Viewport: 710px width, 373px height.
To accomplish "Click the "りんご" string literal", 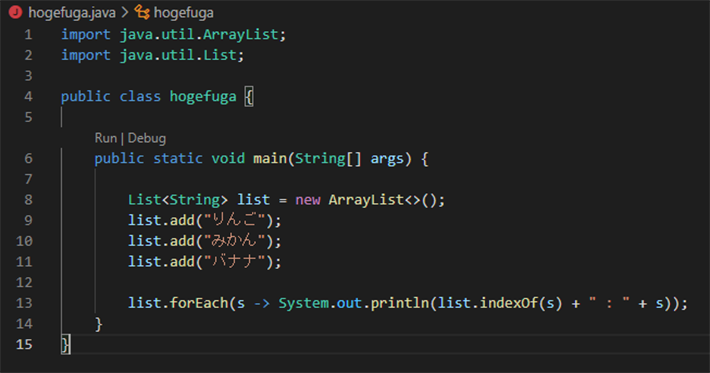I will pos(235,220).
